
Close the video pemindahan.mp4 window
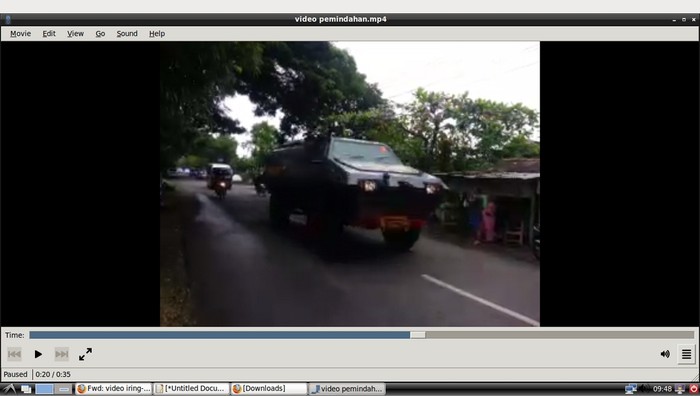tap(694, 20)
